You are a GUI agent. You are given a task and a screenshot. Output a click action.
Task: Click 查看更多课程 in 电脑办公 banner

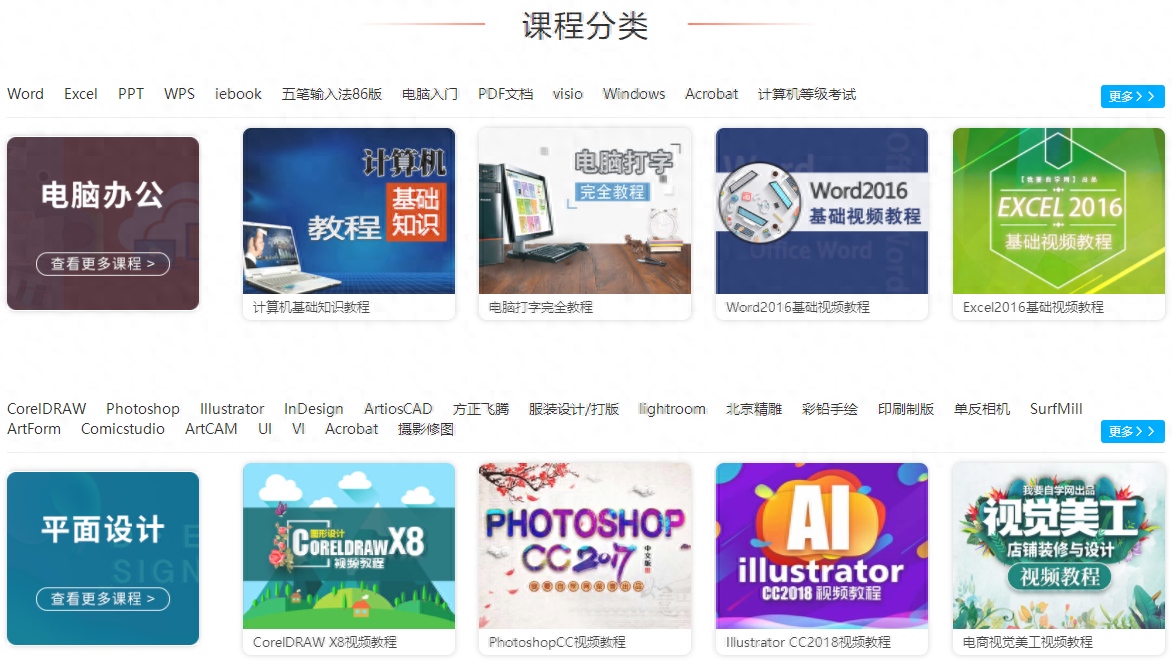(x=103, y=264)
